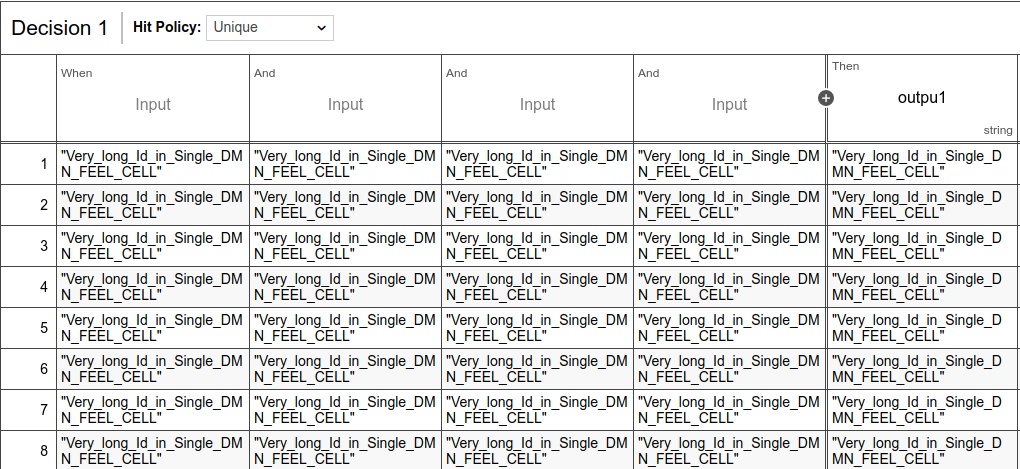Click row 3 cell in the When column
1020x469 pixels.
pos(153,246)
